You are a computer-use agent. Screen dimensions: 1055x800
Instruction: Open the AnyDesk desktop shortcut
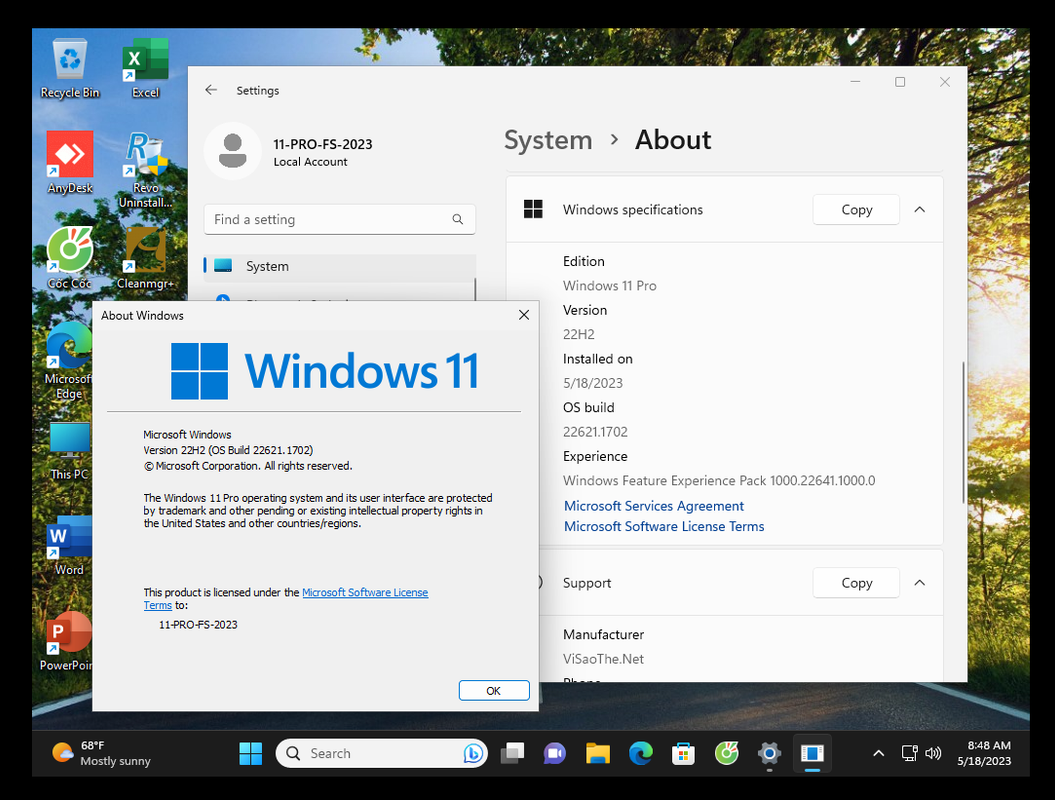coord(70,163)
